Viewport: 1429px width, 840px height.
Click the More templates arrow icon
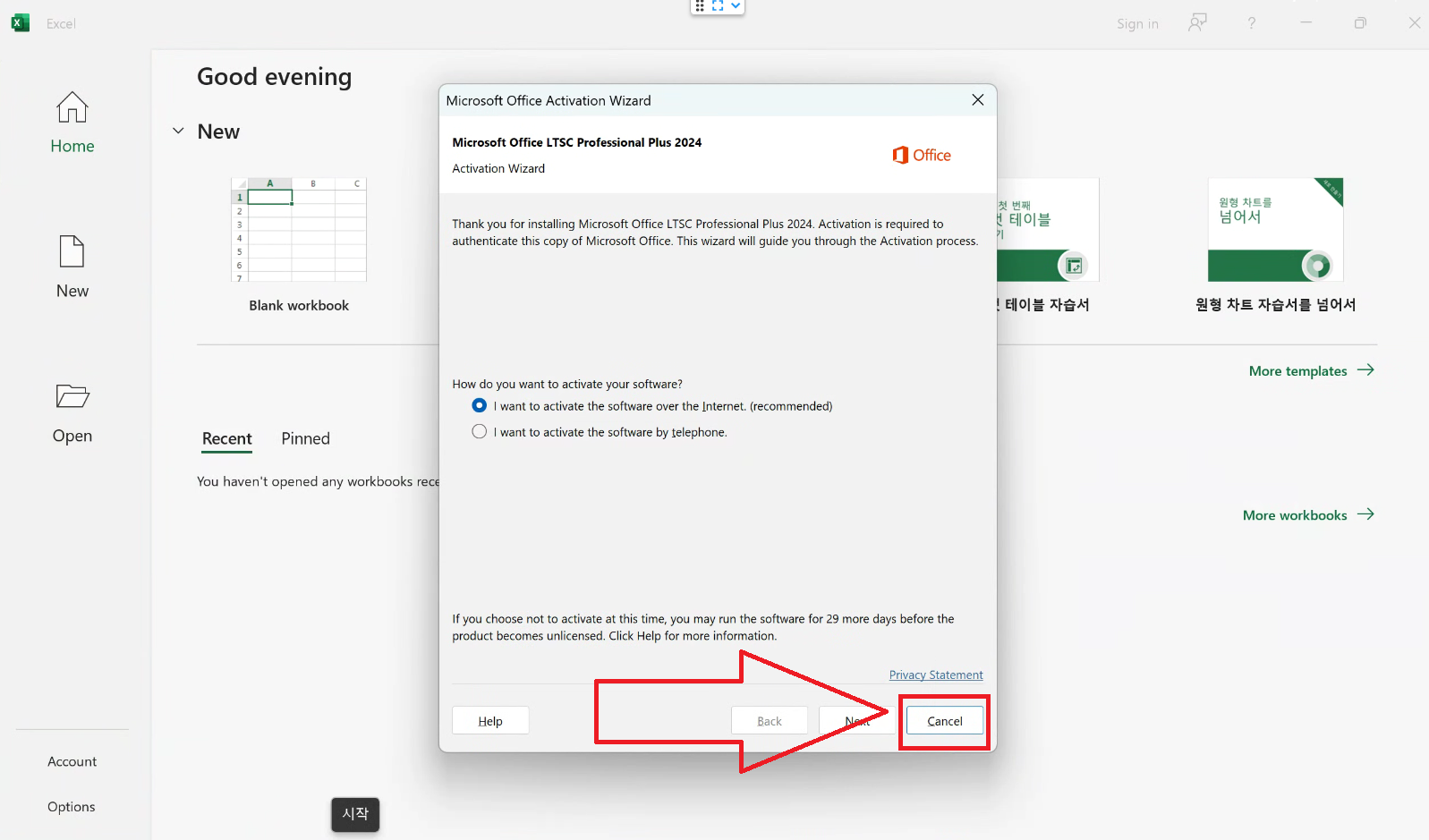point(1365,369)
